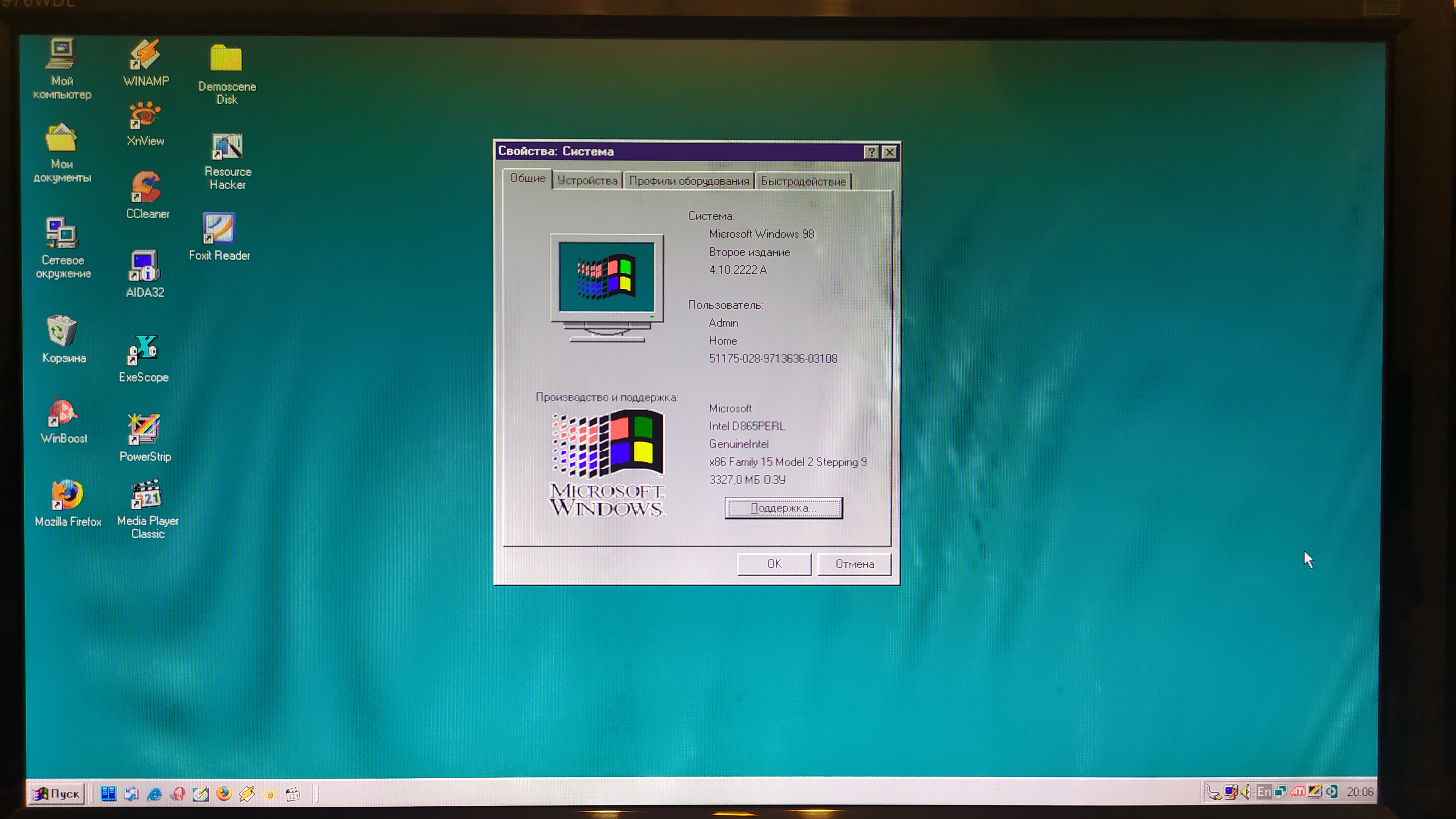Switch to the Профили оборудования tab
The height and width of the screenshot is (819, 1456).
[689, 181]
